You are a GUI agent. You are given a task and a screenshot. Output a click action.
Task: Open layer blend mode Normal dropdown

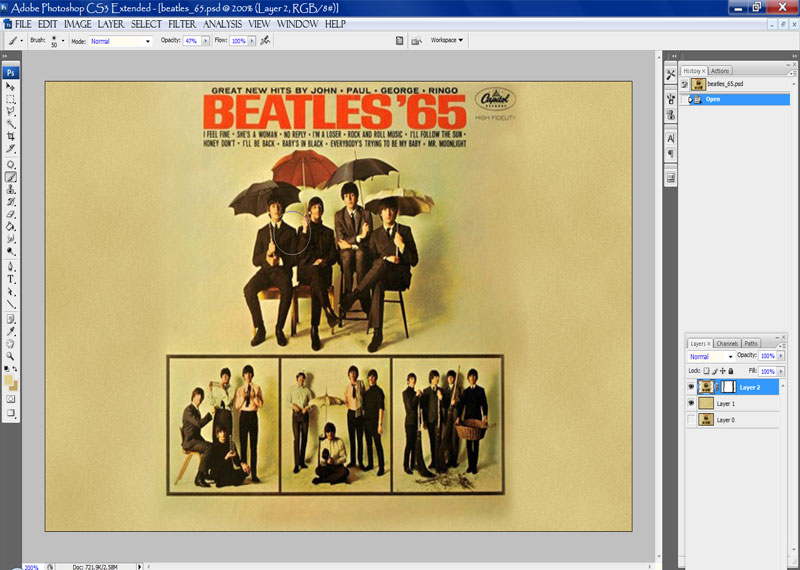pyautogui.click(x=711, y=356)
